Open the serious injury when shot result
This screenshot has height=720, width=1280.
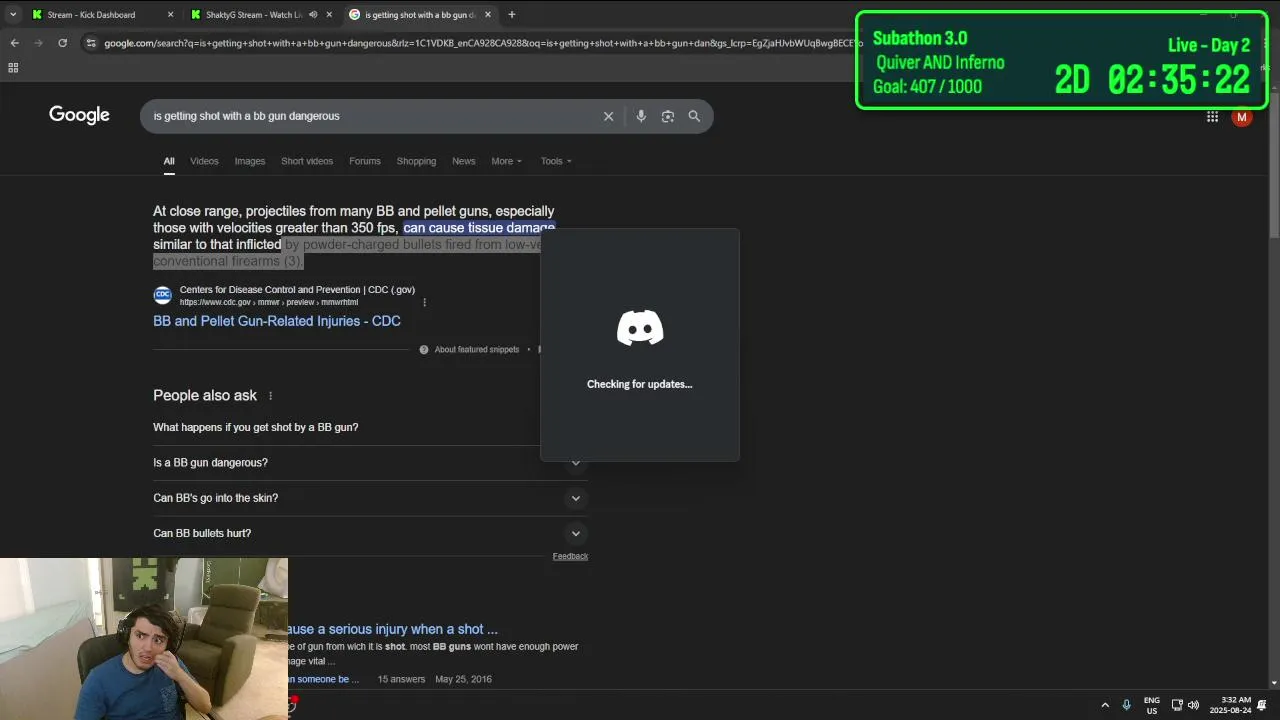tap(392, 629)
